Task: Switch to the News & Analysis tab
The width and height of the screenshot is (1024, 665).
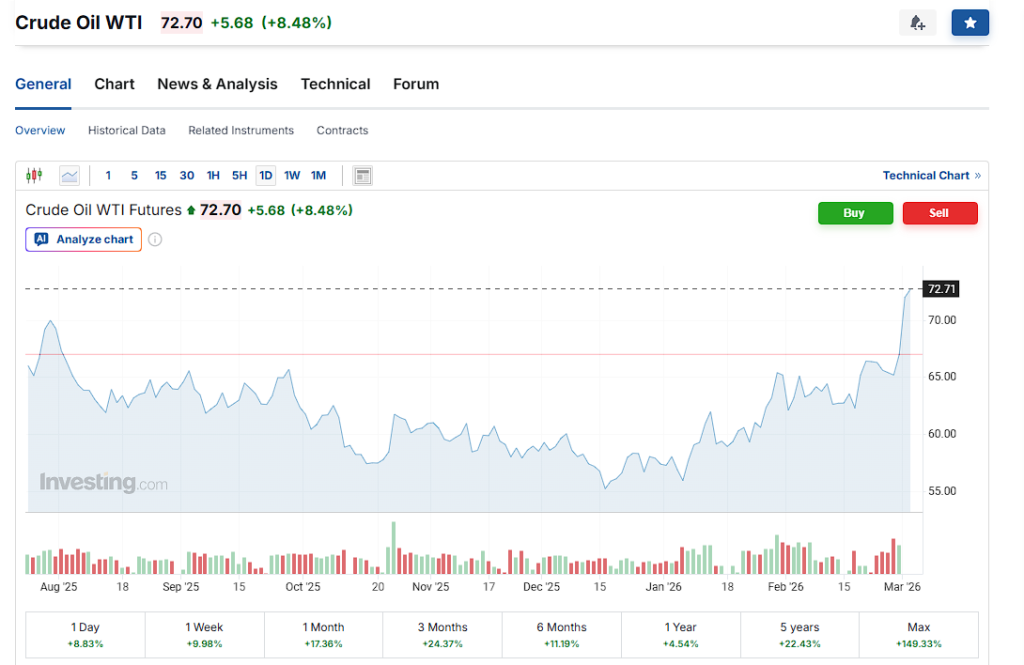Action: tap(217, 84)
